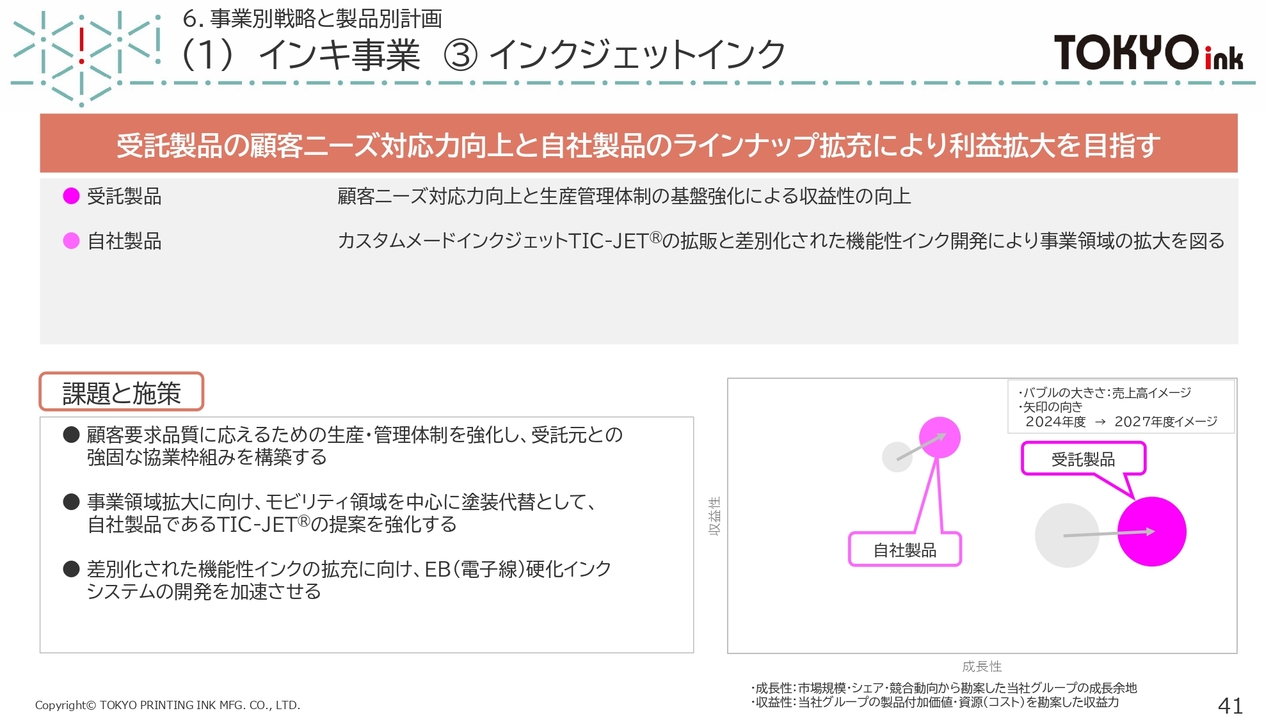Screen dimensions: 1280x720
Task: Click the legend text 2024年度 → 2027年度イメージ
Action: (x=1121, y=422)
